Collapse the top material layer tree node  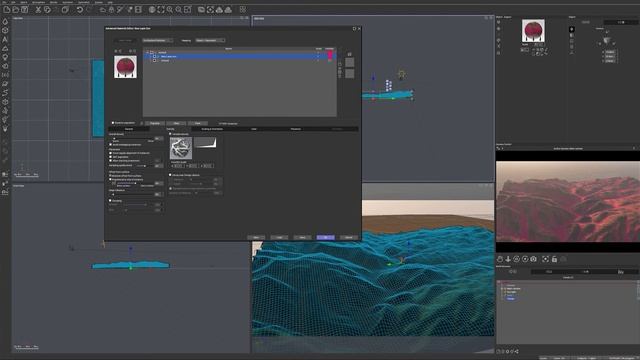tap(148, 52)
